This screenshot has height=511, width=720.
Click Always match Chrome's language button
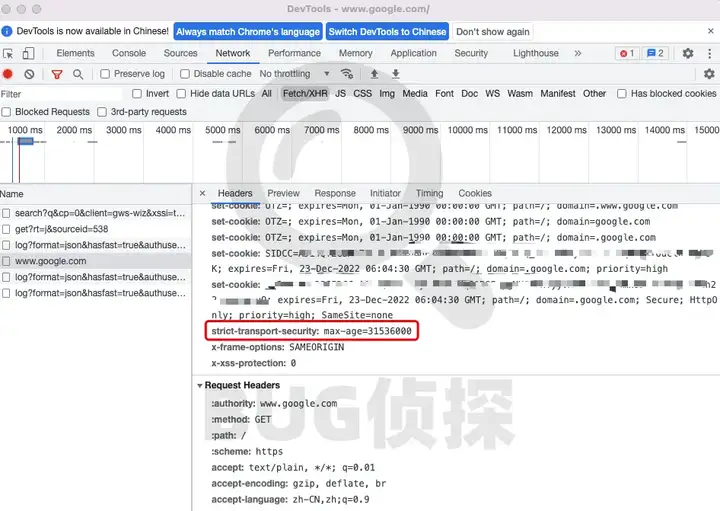[248, 32]
